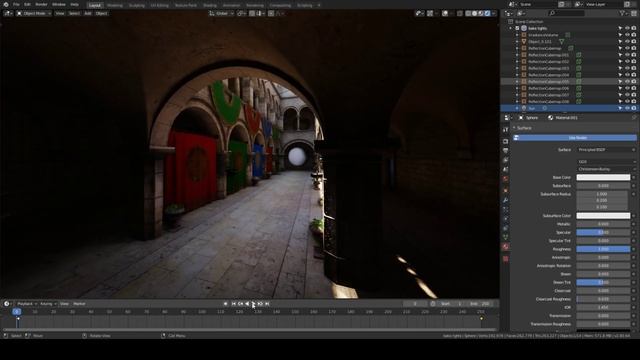Open the viewport editor type selector
Screen dimensions: 640x360
(x=8, y=13)
